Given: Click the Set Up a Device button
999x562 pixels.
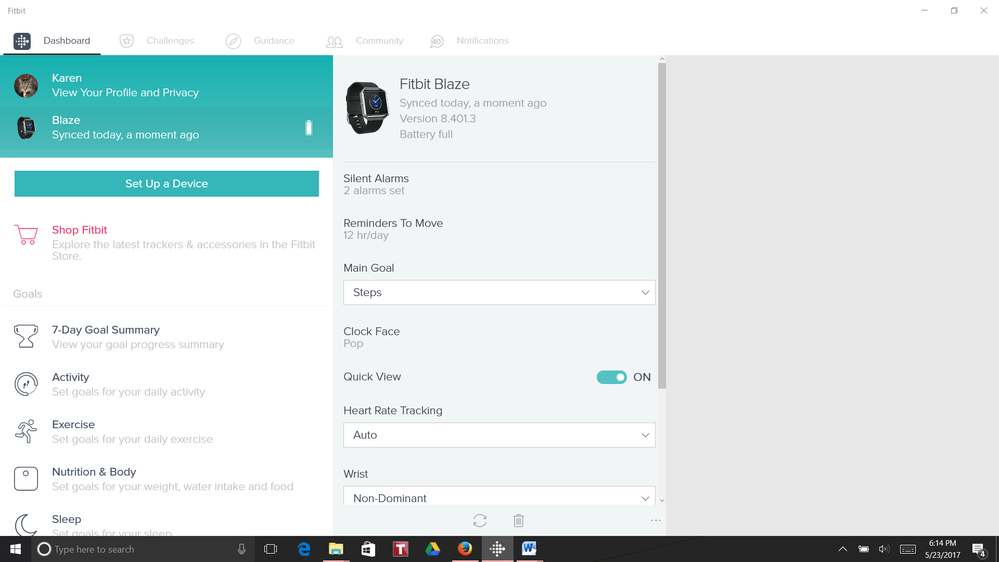Looking at the screenshot, I should click(166, 184).
